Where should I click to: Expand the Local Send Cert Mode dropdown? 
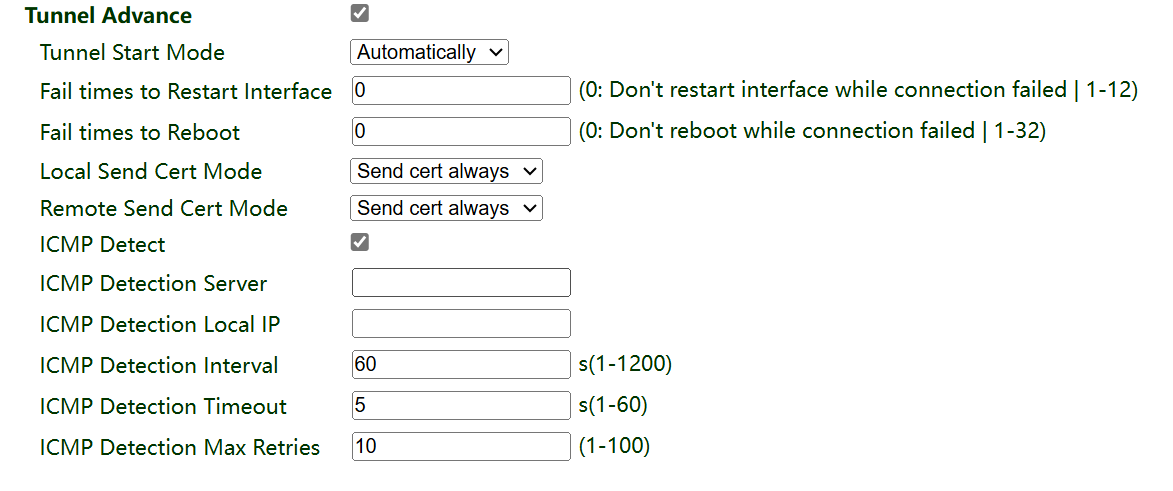coord(446,171)
